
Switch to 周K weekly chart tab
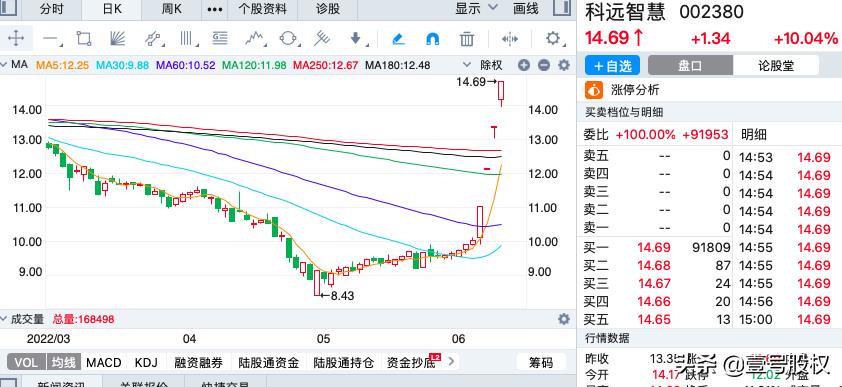[172, 9]
